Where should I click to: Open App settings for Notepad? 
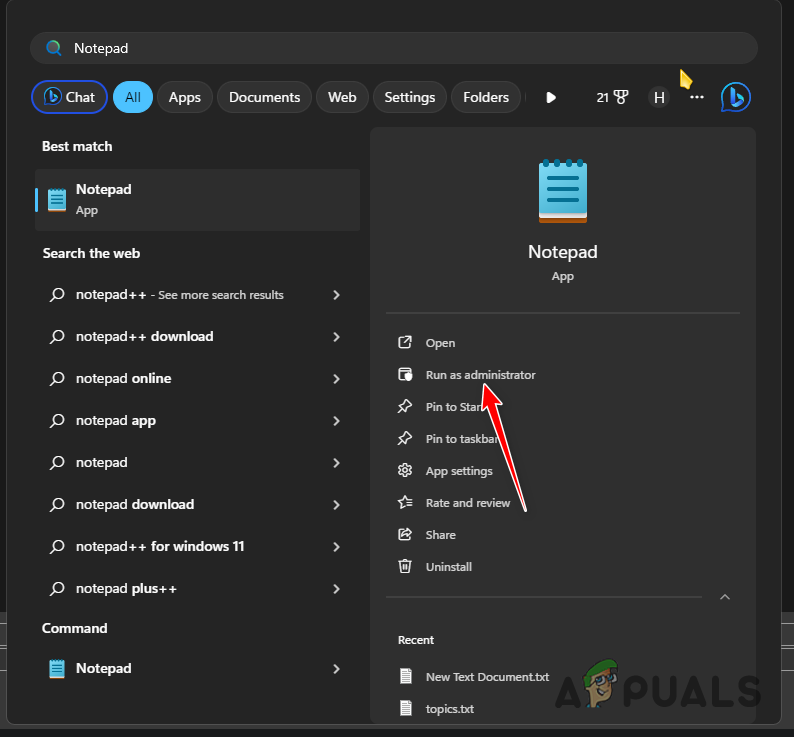tap(459, 471)
